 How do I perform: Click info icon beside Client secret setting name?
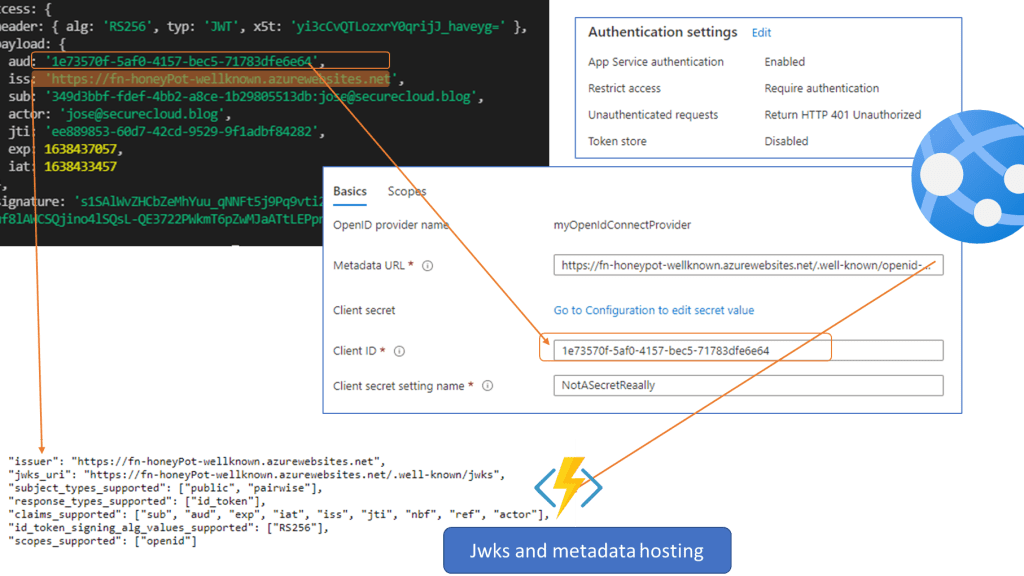pos(488,386)
